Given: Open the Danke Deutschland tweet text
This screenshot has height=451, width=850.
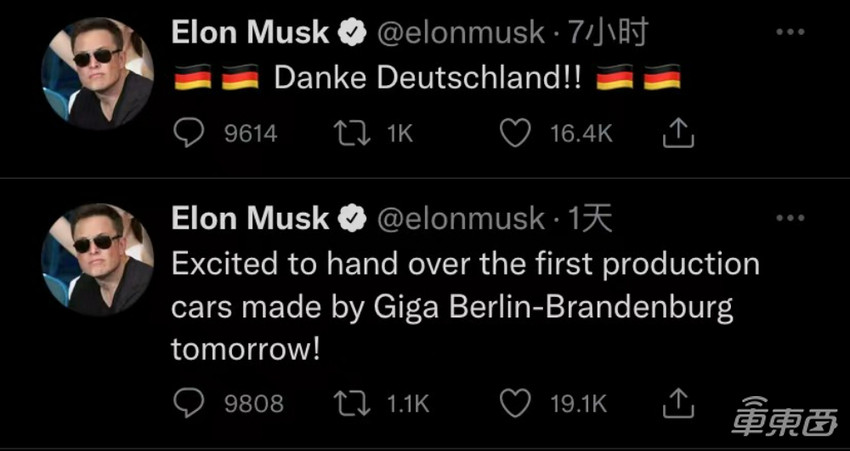Looking at the screenshot, I should tap(426, 79).
